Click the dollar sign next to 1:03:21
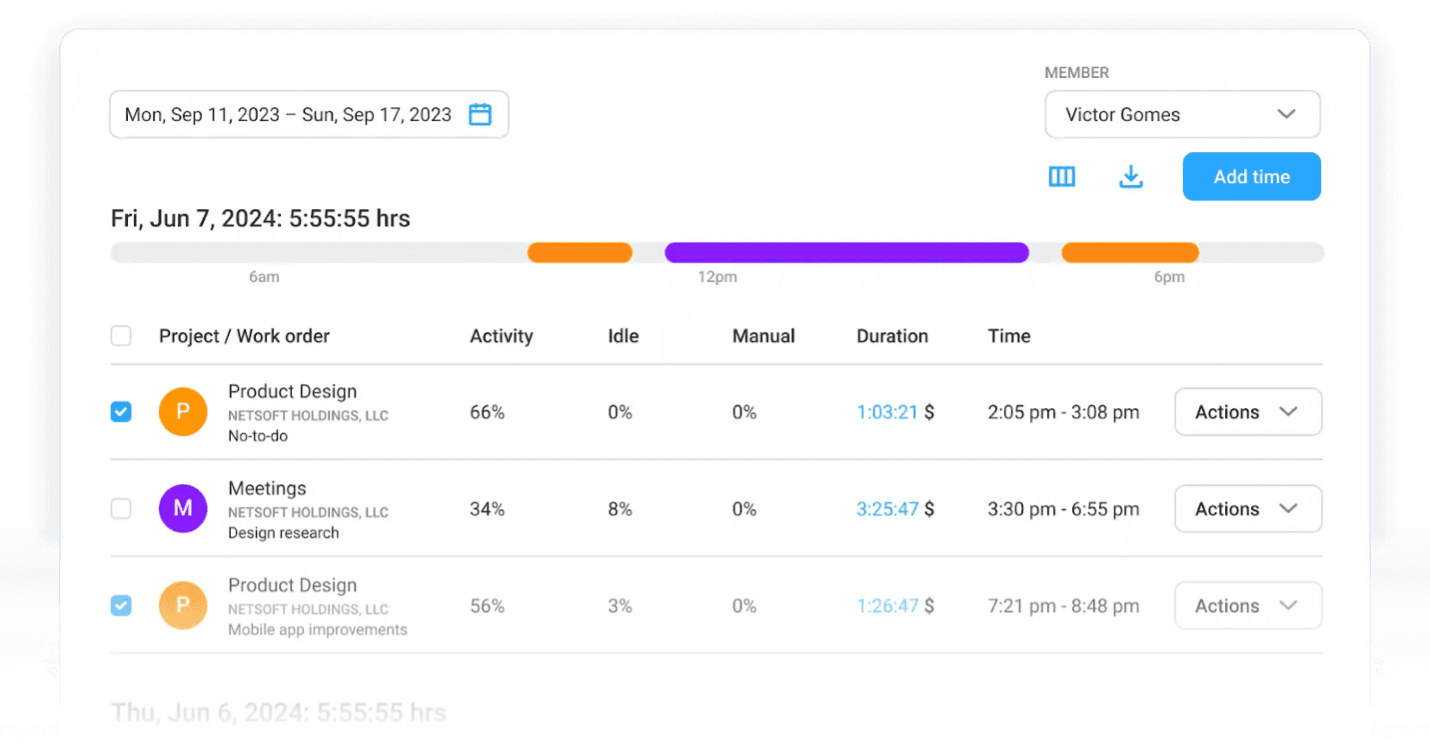 click(929, 412)
